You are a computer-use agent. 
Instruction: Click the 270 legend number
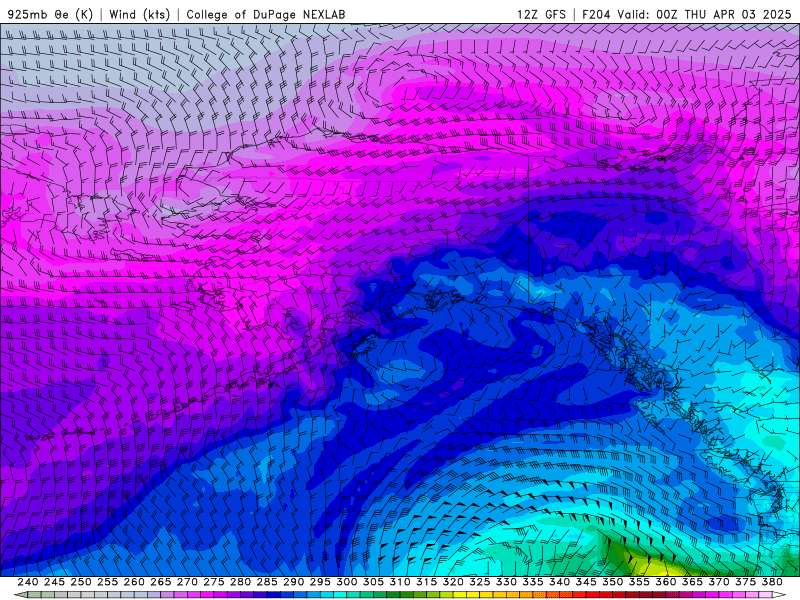click(x=187, y=582)
